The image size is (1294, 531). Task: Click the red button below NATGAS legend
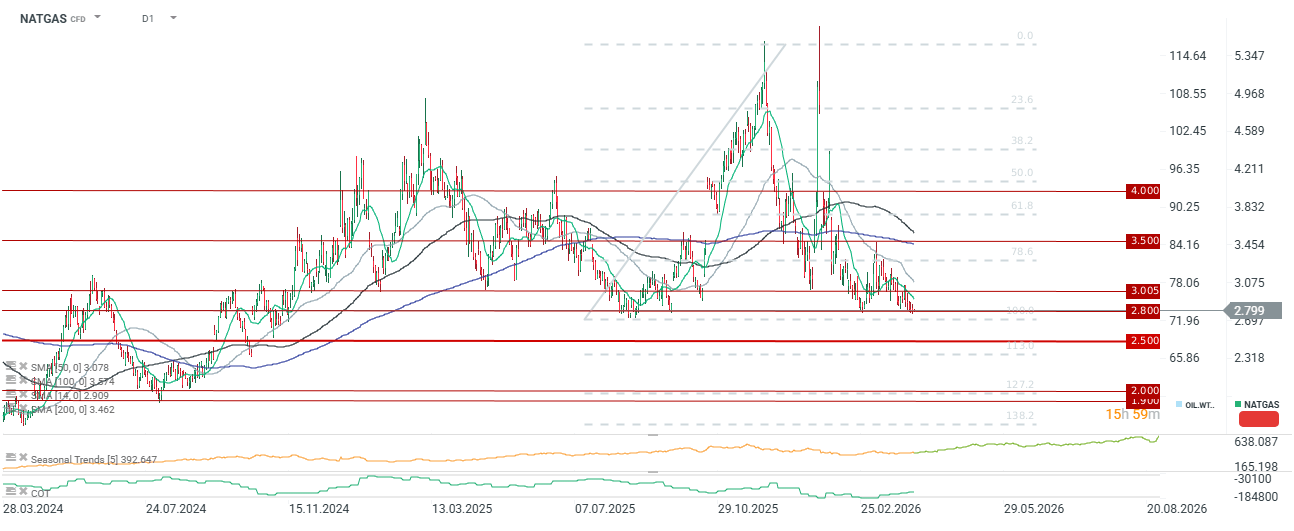(1258, 420)
